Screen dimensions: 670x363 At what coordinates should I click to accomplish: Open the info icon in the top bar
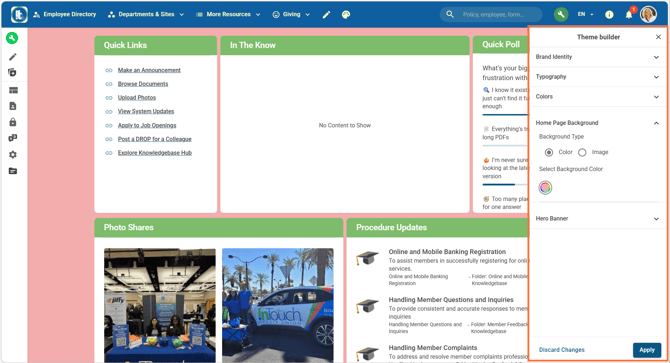click(609, 15)
